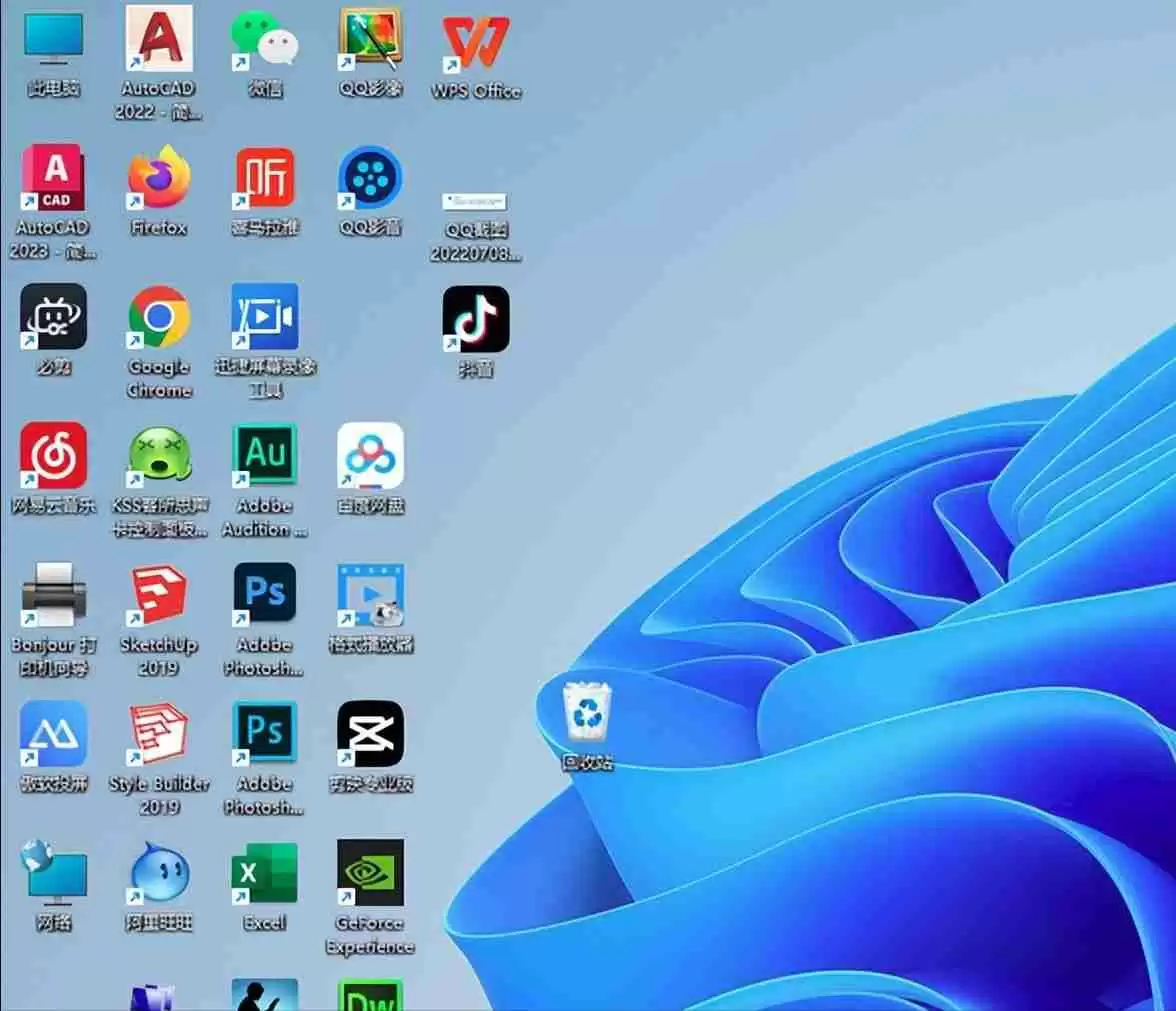Launch AutoCAD 2022 from the desktop
Image resolution: width=1176 pixels, height=1011 pixels.
coord(159,40)
